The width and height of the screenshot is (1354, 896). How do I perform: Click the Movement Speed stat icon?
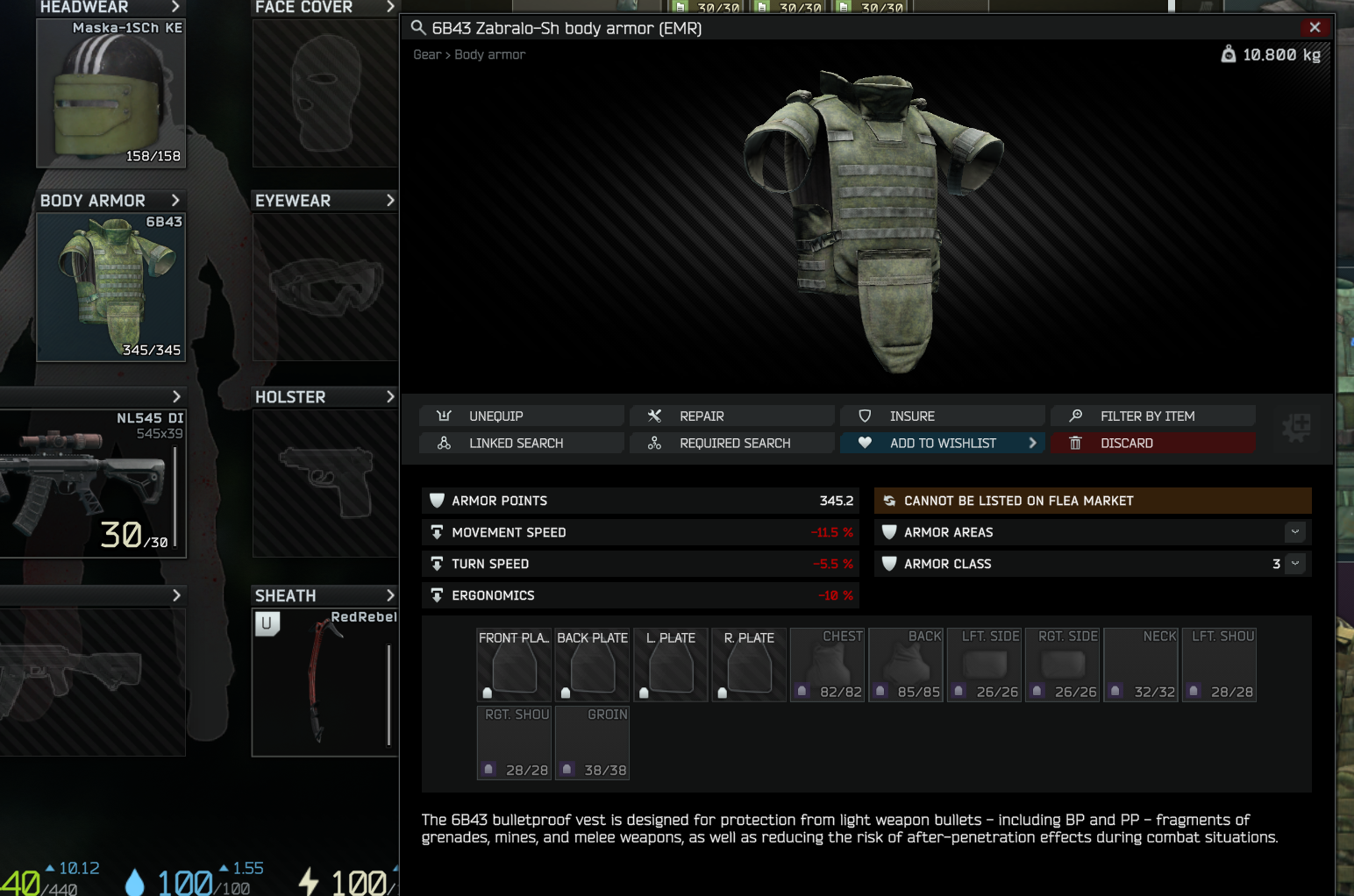click(x=437, y=532)
